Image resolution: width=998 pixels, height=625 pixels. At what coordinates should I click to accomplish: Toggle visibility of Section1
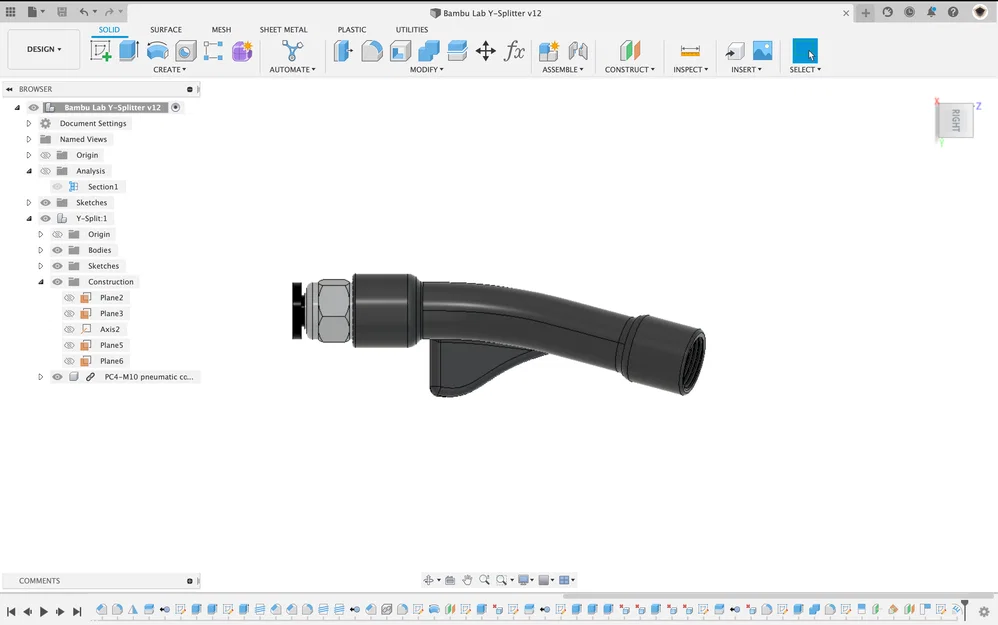click(x=57, y=187)
